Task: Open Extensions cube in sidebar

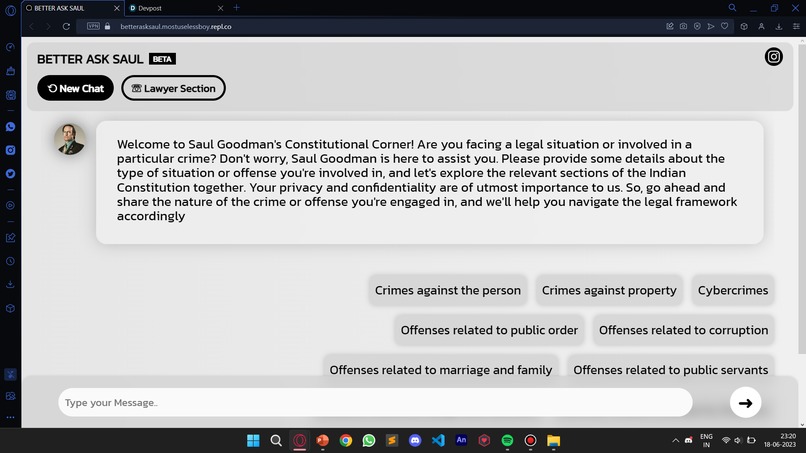Action: click(10, 309)
